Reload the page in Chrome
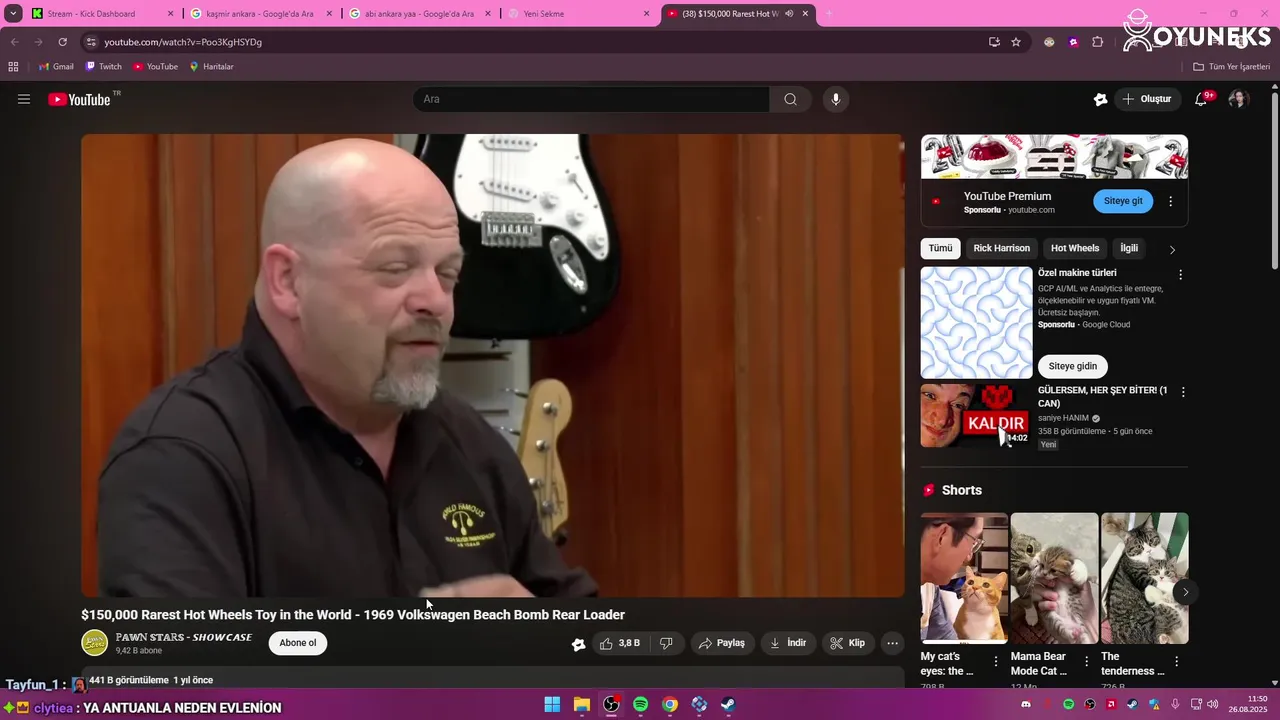The height and width of the screenshot is (720, 1280). point(62,42)
